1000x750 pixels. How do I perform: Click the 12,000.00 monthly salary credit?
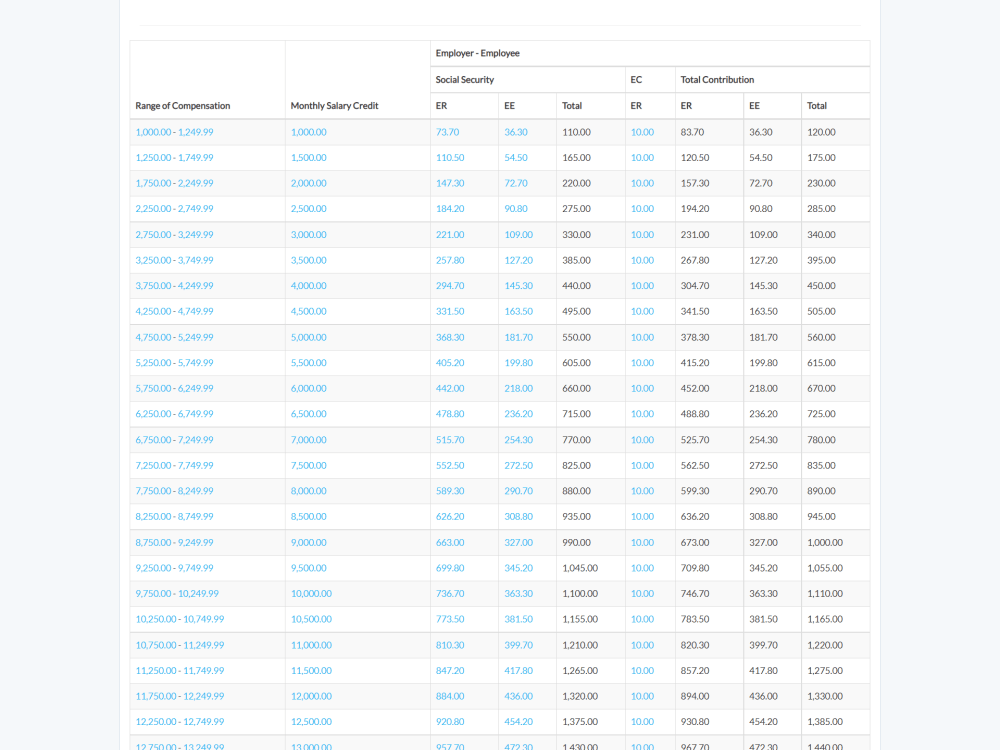(311, 696)
